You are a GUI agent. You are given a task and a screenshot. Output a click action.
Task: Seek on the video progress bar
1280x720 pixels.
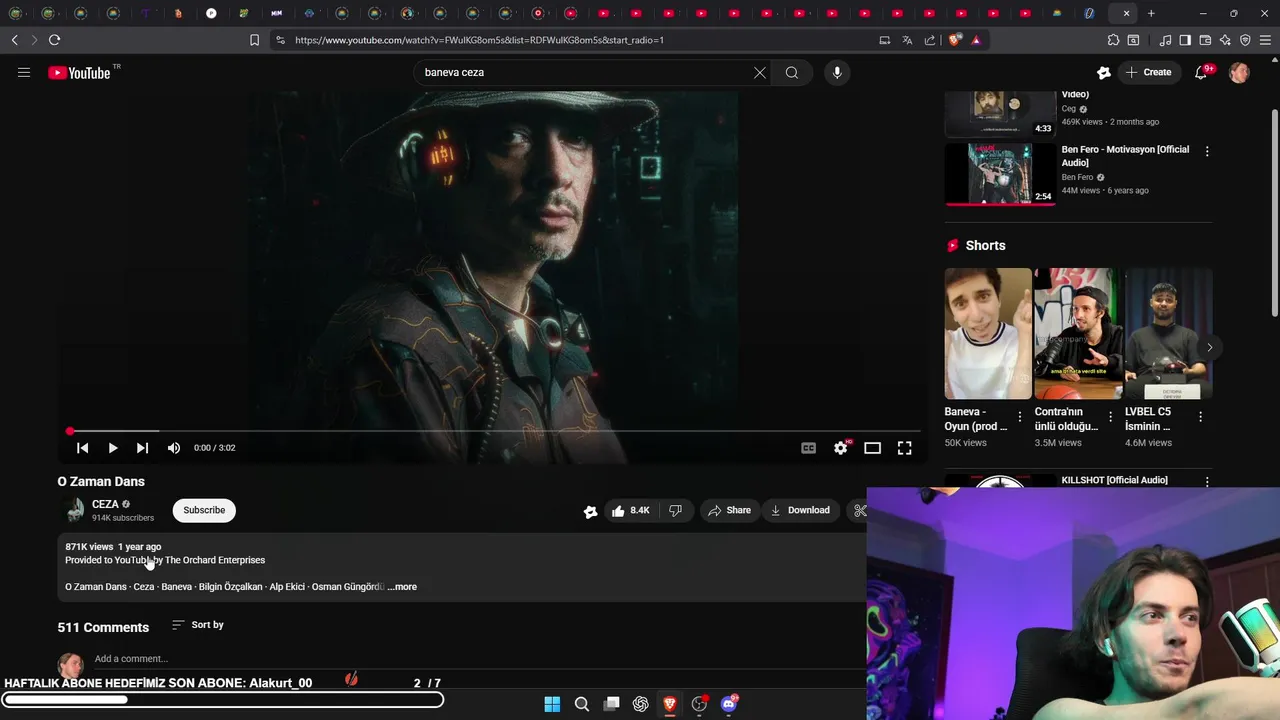point(494,431)
